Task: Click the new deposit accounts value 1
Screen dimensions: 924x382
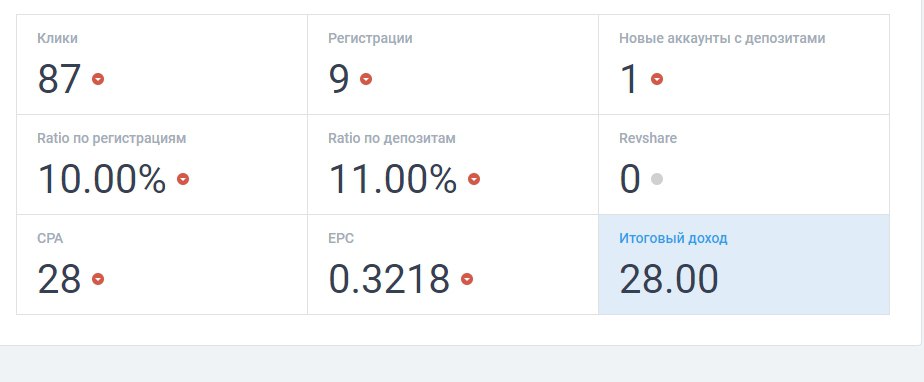Action: [x=629, y=79]
